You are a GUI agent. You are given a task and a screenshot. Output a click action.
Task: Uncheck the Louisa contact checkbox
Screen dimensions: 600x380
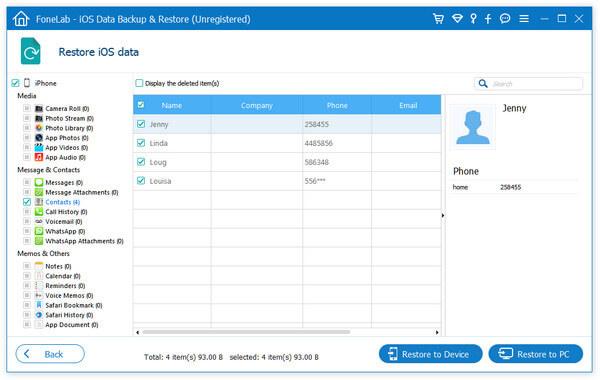click(x=141, y=180)
